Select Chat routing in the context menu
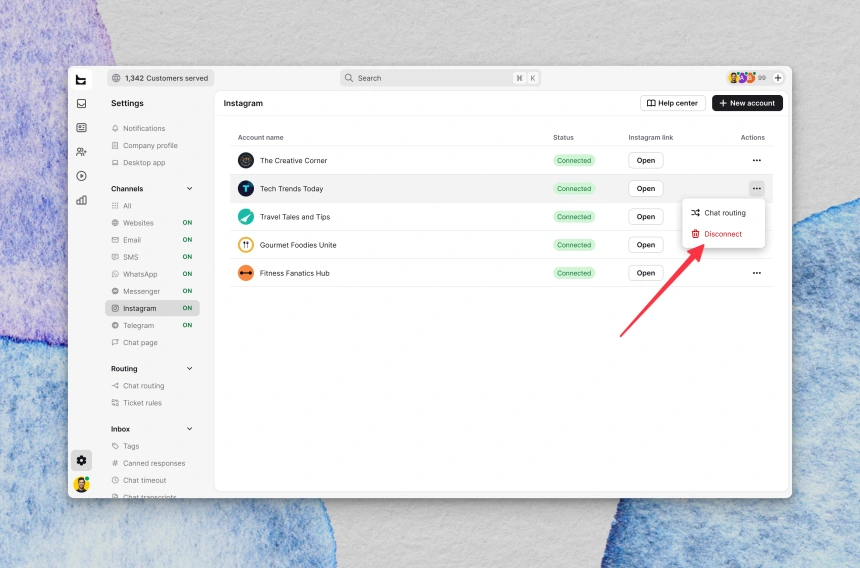This screenshot has width=860, height=568. (x=723, y=213)
